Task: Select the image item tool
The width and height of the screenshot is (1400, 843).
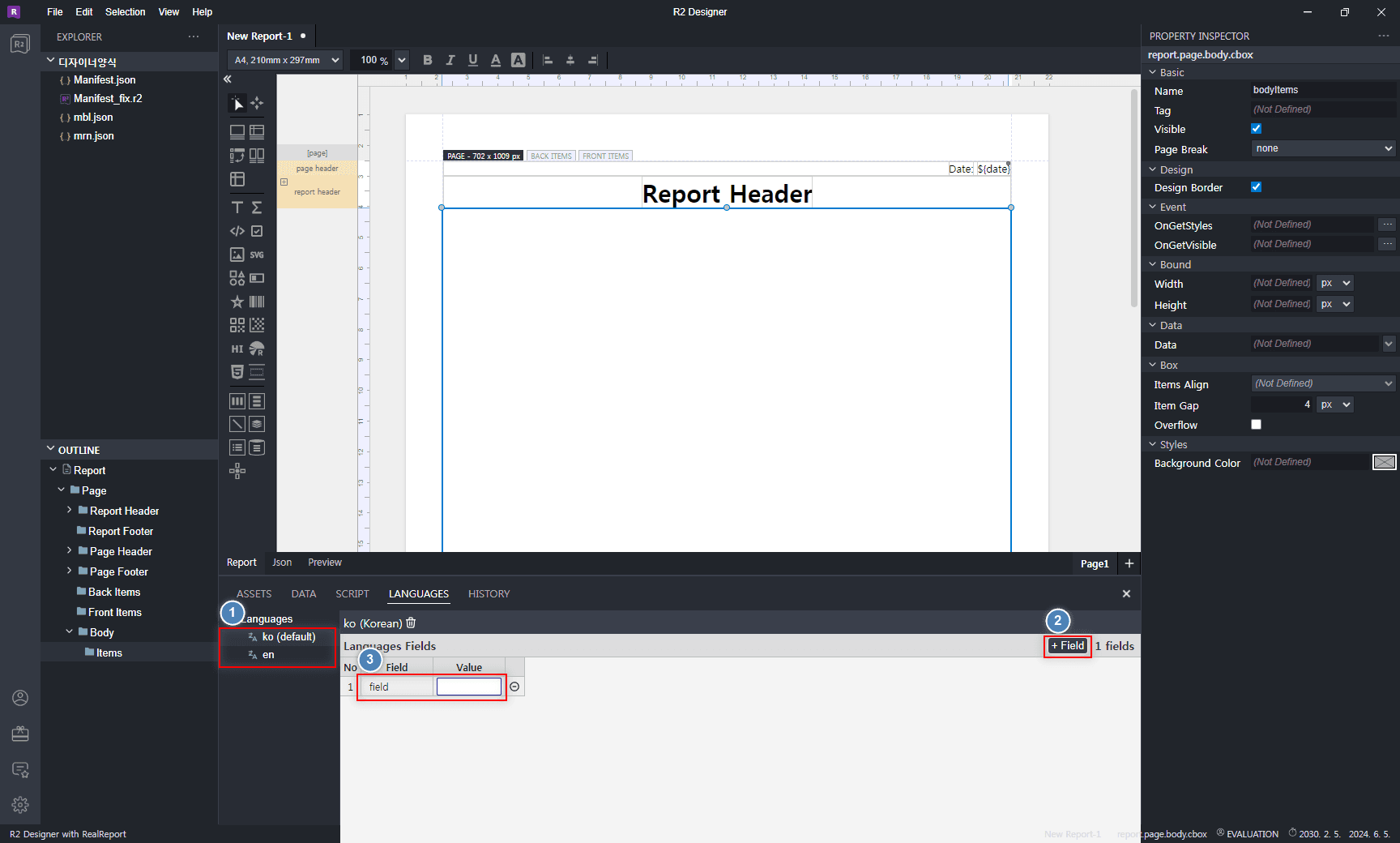Action: pyautogui.click(x=237, y=255)
